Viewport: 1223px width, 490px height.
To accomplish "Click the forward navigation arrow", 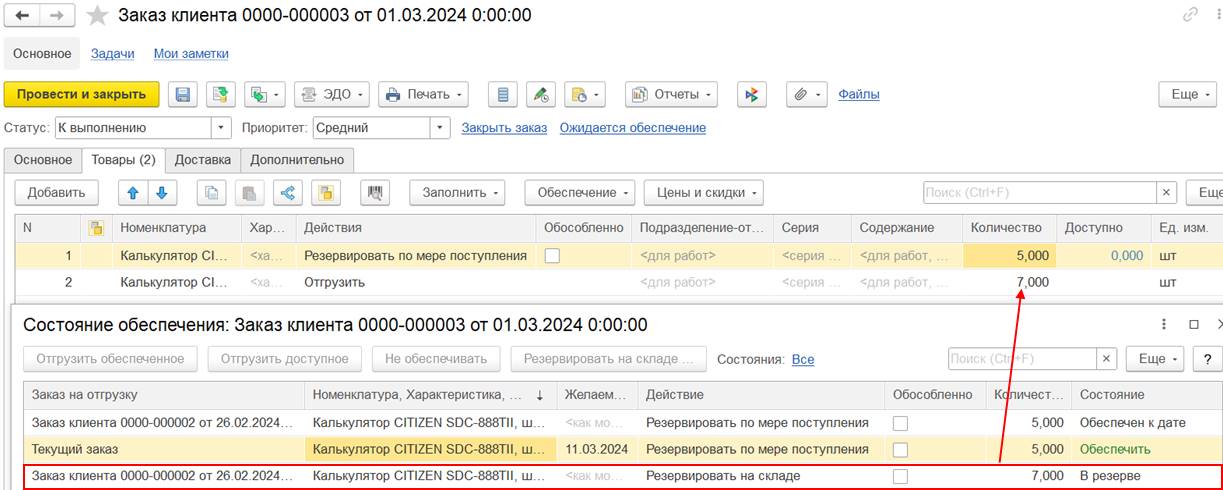I will tap(56, 16).
